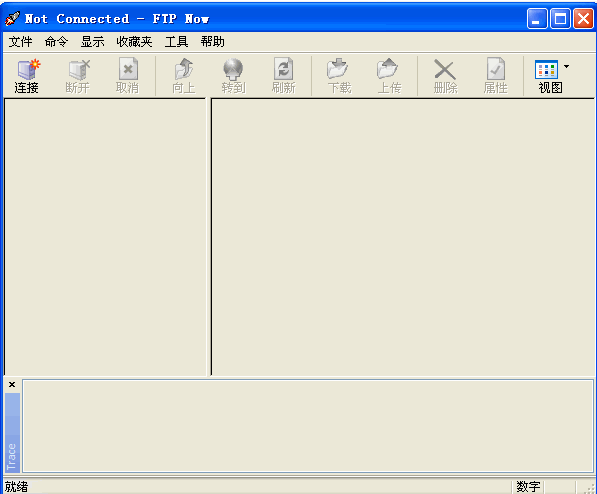The width and height of the screenshot is (597, 494).
Task: Click the 刷新 (Refresh) toolbar icon
Action: click(x=283, y=69)
